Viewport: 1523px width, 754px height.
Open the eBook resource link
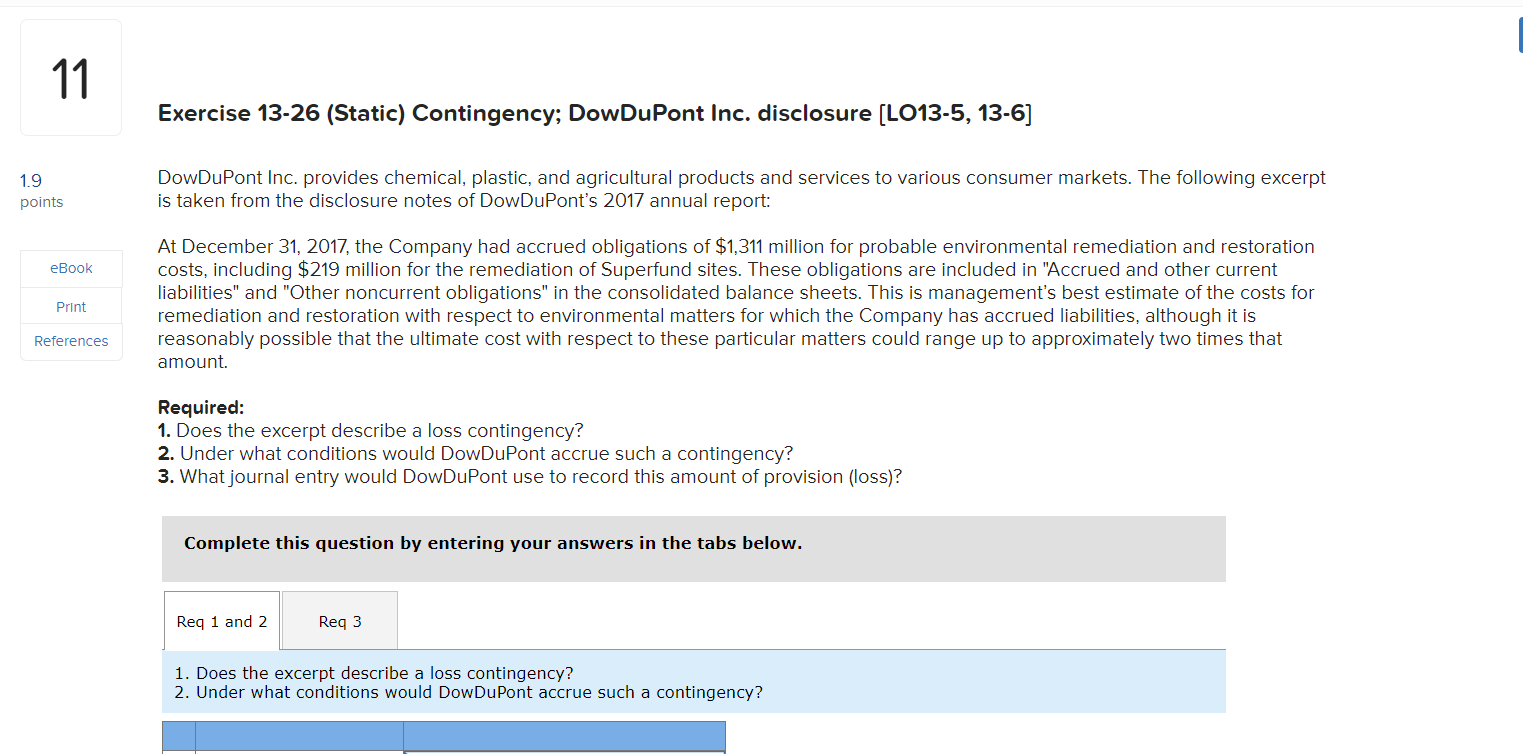point(70,268)
